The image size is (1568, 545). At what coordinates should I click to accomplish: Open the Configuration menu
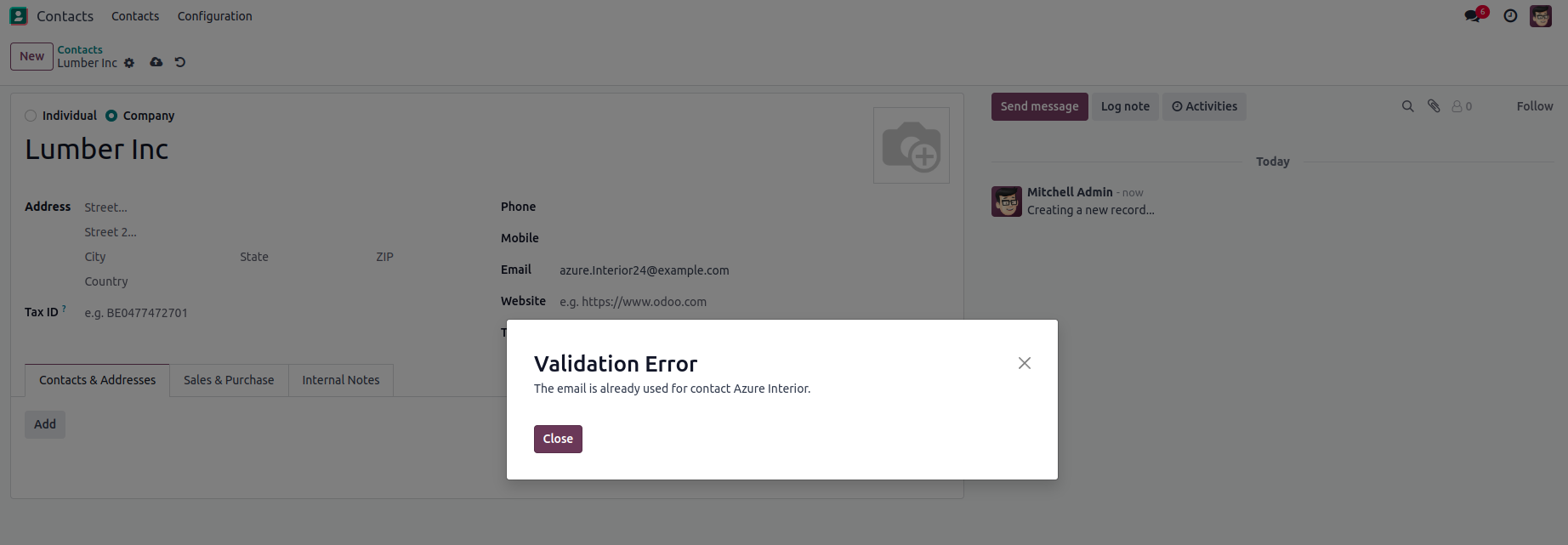point(214,16)
